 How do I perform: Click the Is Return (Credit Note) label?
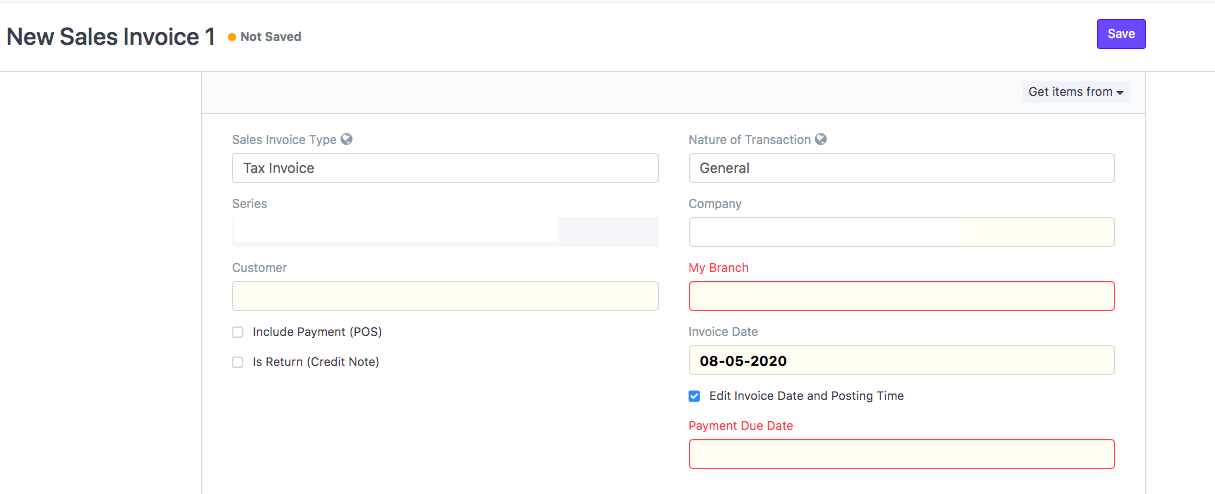(316, 362)
